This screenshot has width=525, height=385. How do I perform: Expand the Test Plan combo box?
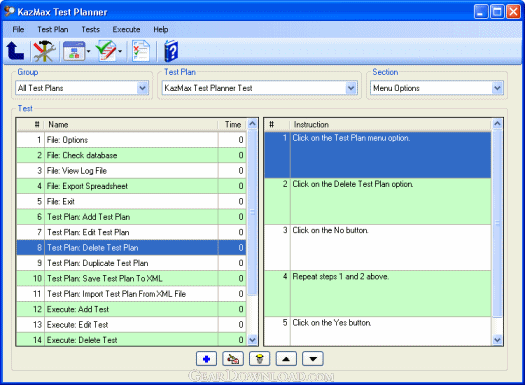pyautogui.click(x=351, y=88)
